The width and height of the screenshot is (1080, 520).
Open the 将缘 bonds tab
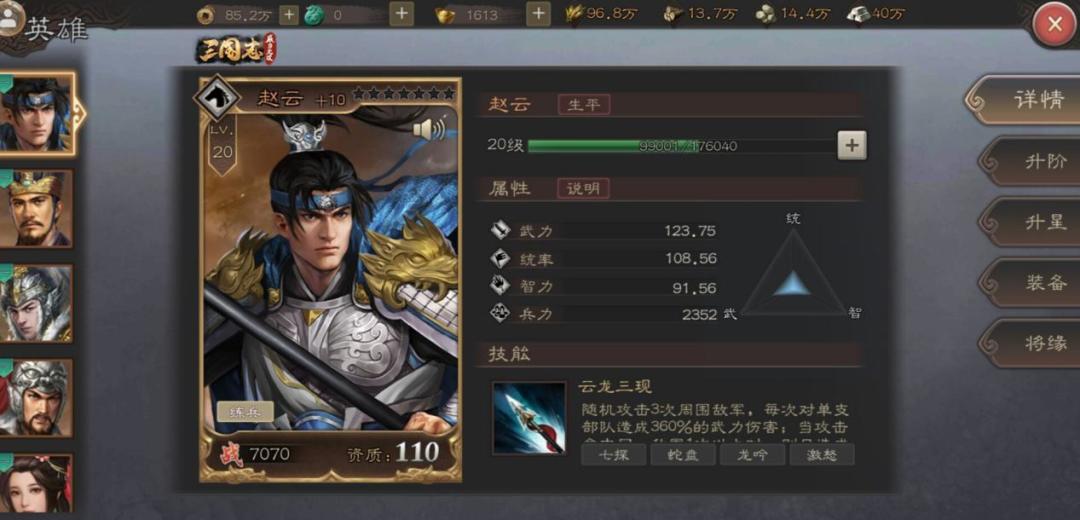pyautogui.click(x=1031, y=343)
